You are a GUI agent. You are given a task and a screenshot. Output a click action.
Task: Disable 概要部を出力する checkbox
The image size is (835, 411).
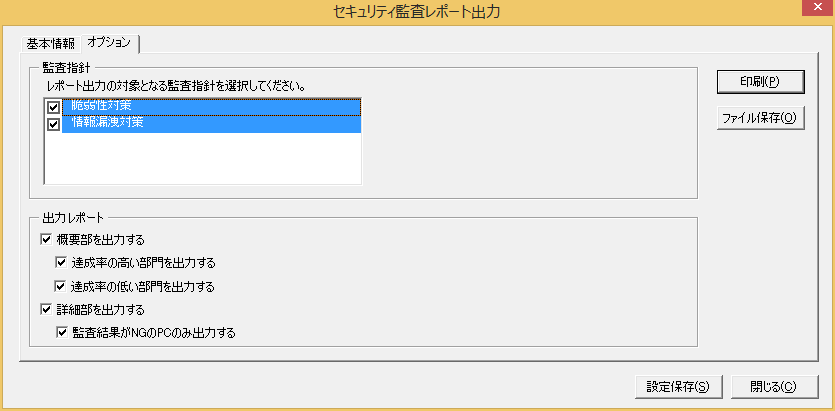click(x=46, y=240)
